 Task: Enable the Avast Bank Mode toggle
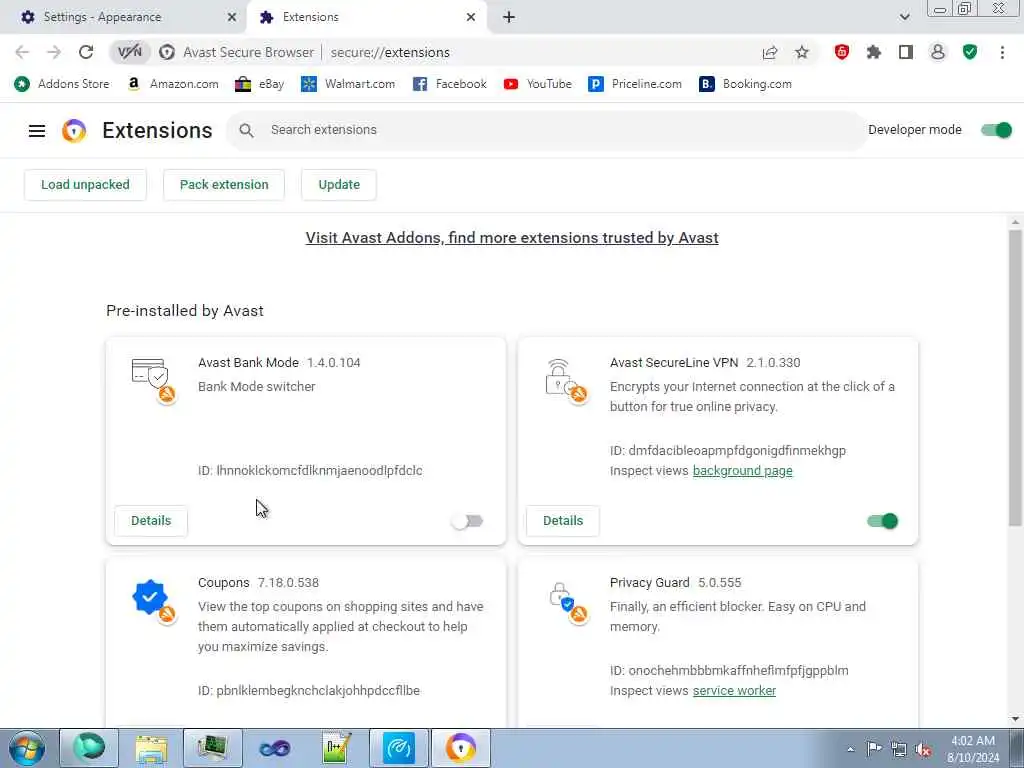click(468, 521)
